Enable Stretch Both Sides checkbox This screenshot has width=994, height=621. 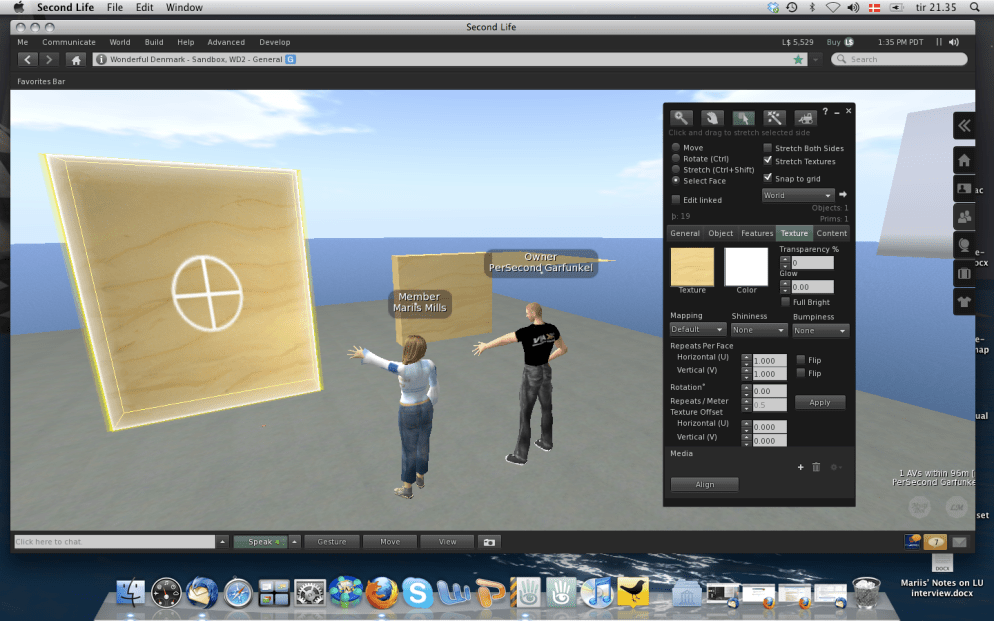(x=768, y=148)
